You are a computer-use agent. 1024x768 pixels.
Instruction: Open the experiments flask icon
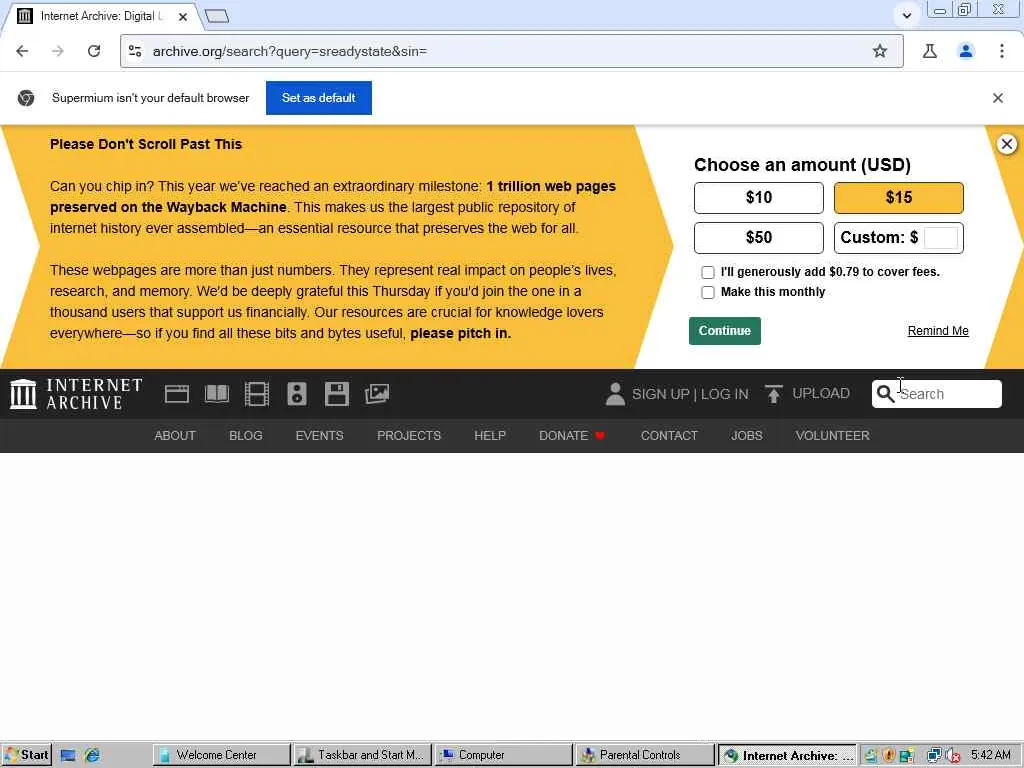click(x=930, y=51)
